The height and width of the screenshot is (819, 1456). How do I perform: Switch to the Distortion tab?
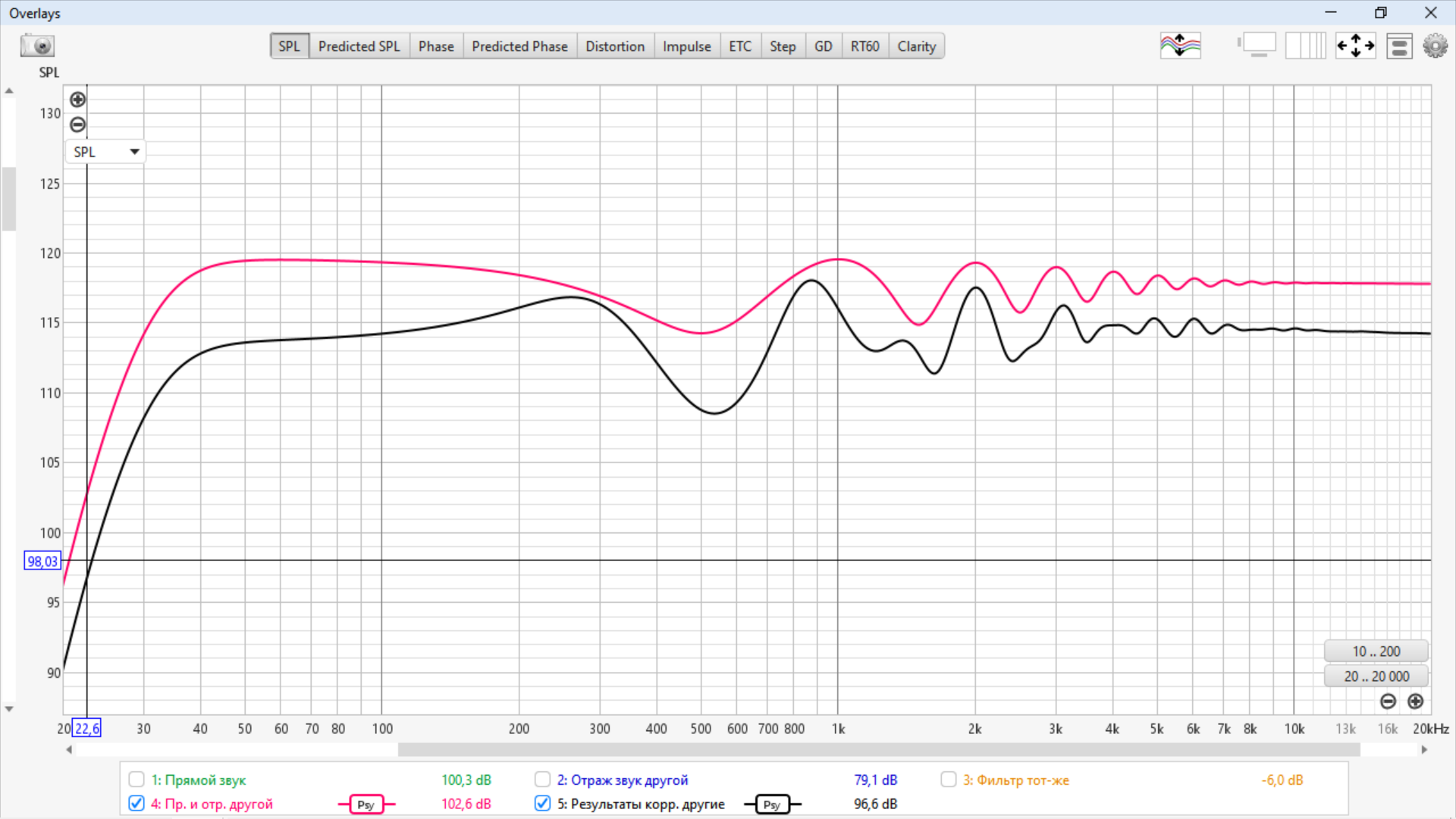click(x=614, y=46)
